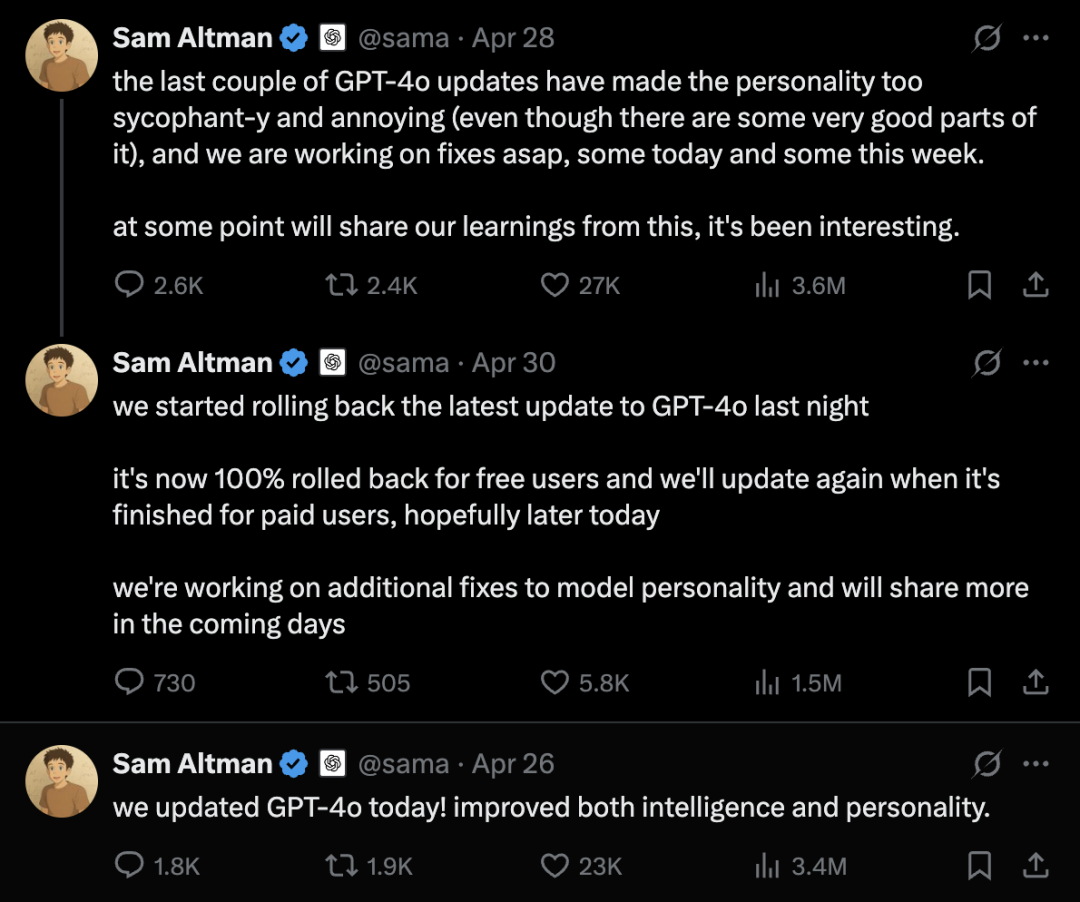Share the Apr 28 tweet
The width and height of the screenshot is (1080, 902).
click(x=1035, y=284)
